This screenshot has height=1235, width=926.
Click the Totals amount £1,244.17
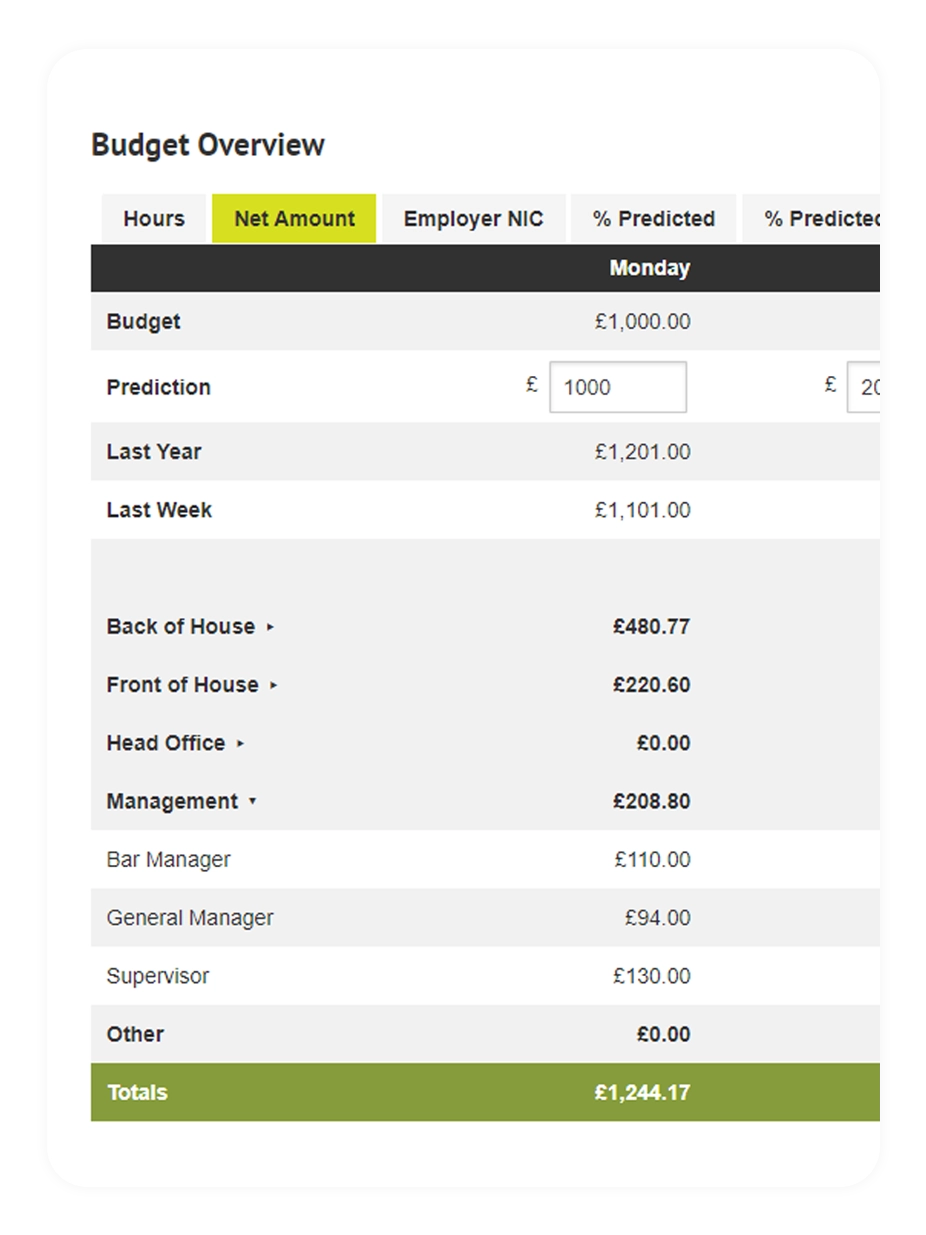click(642, 1092)
